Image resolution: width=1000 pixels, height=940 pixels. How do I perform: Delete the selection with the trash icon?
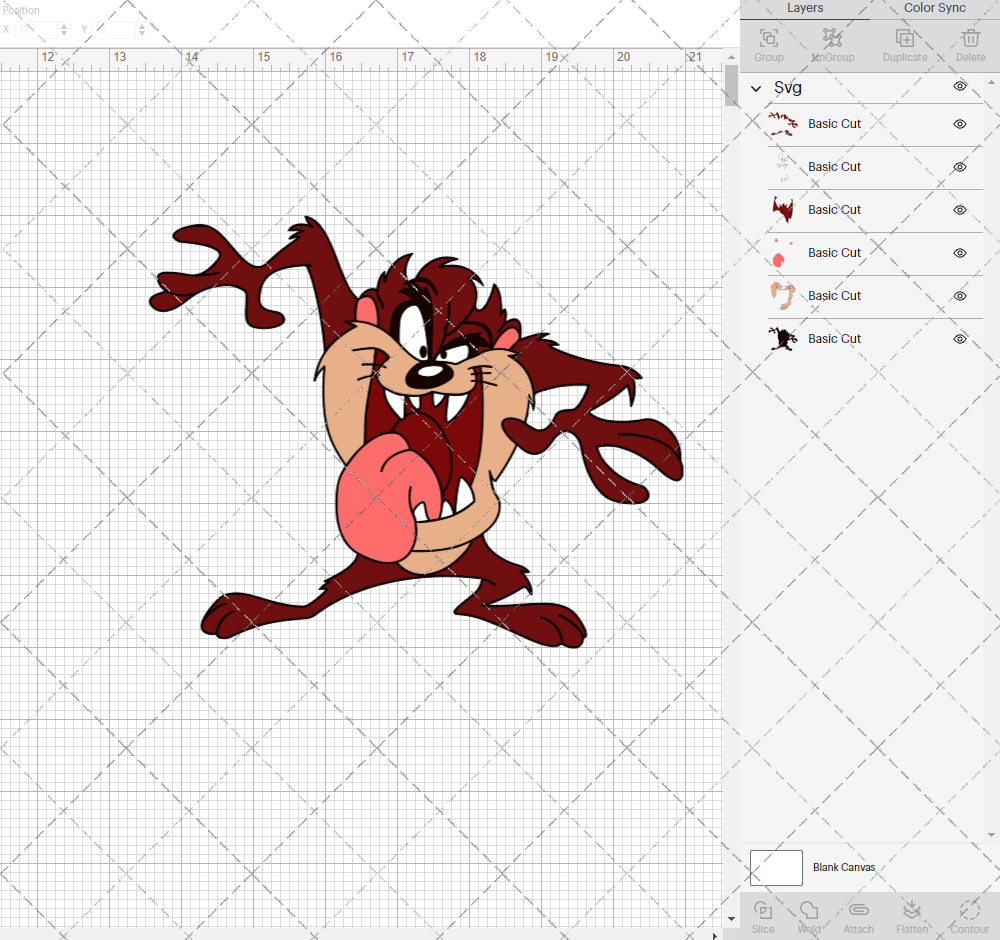coord(970,40)
